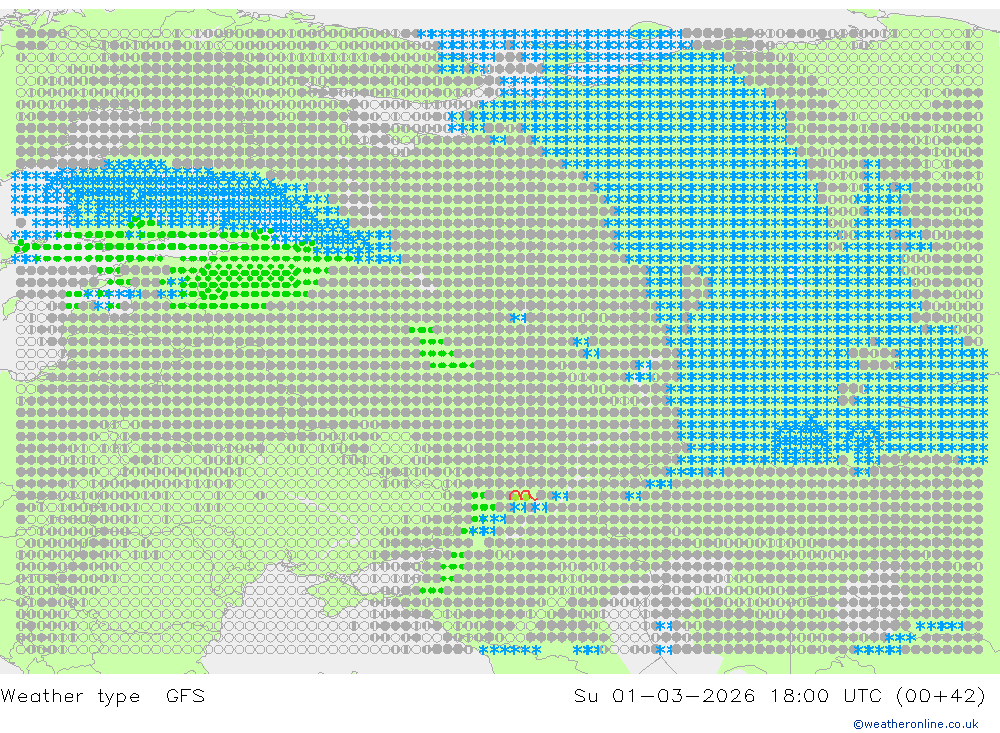The height and width of the screenshot is (733, 1000).
Task: Click the red thunderstorm symbol on the map
Action: click(523, 495)
